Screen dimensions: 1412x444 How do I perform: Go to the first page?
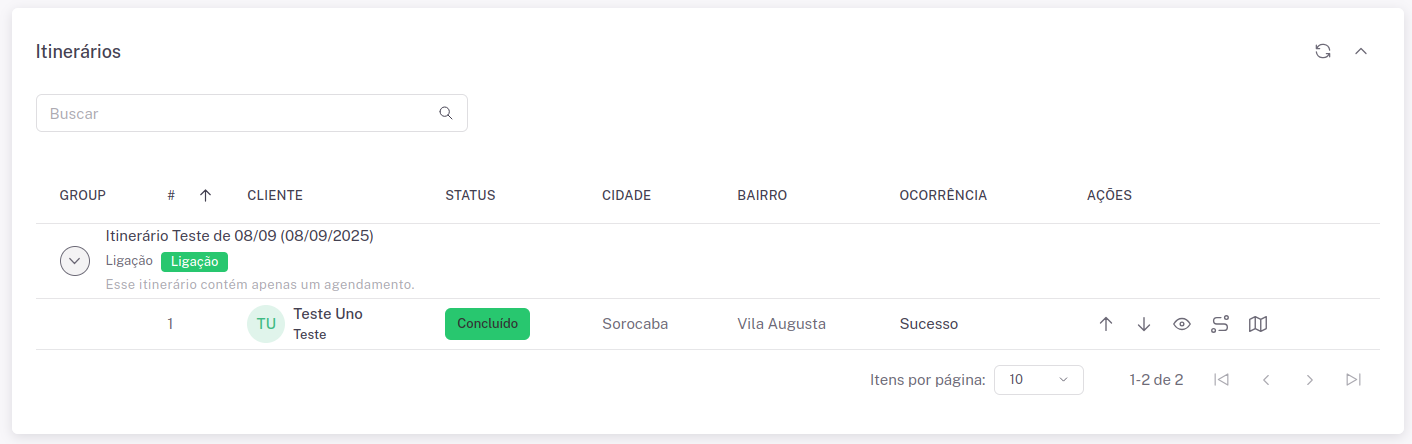coord(1220,380)
